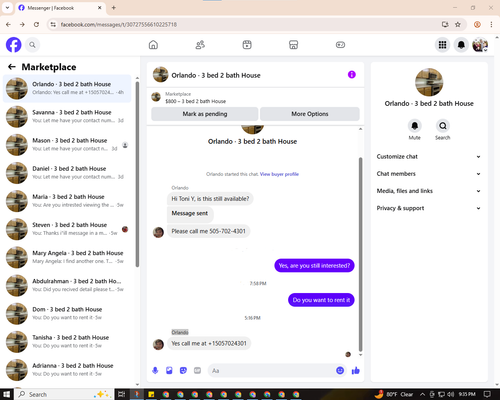500x400 pixels.
Task: Open Mason conversation in the list
Action: coord(67,144)
